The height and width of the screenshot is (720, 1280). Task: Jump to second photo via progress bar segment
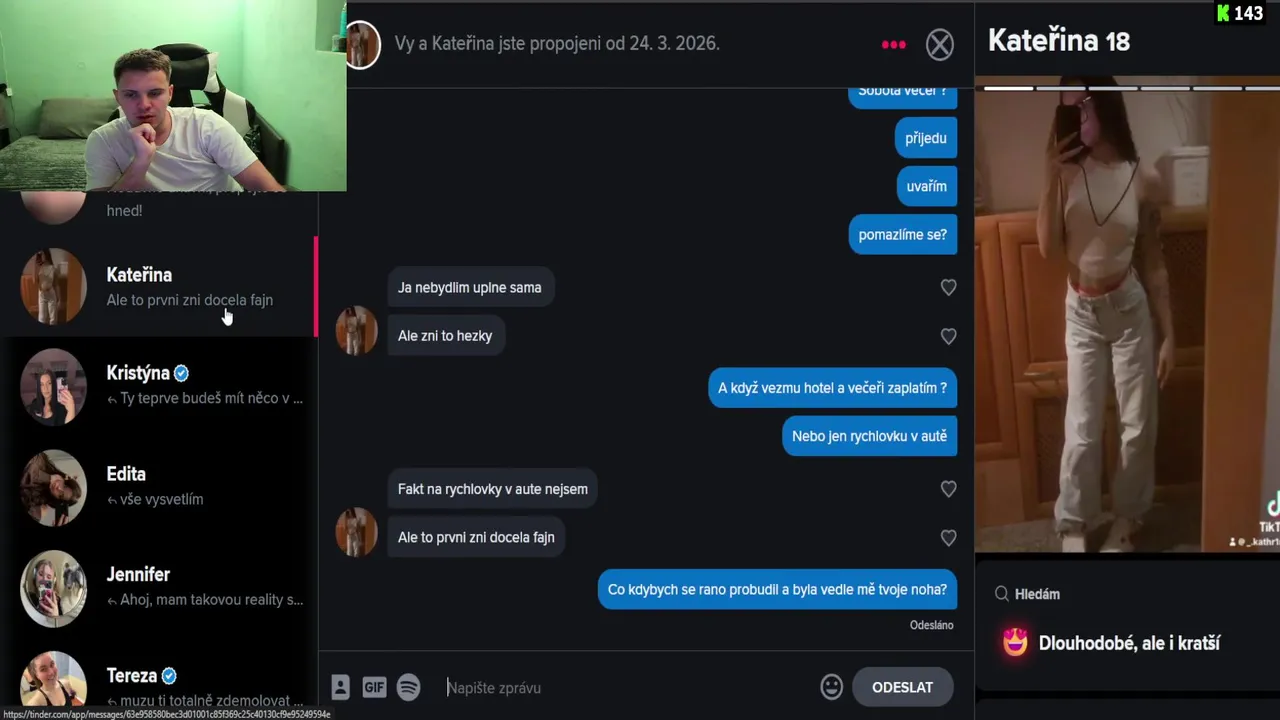coord(1061,88)
